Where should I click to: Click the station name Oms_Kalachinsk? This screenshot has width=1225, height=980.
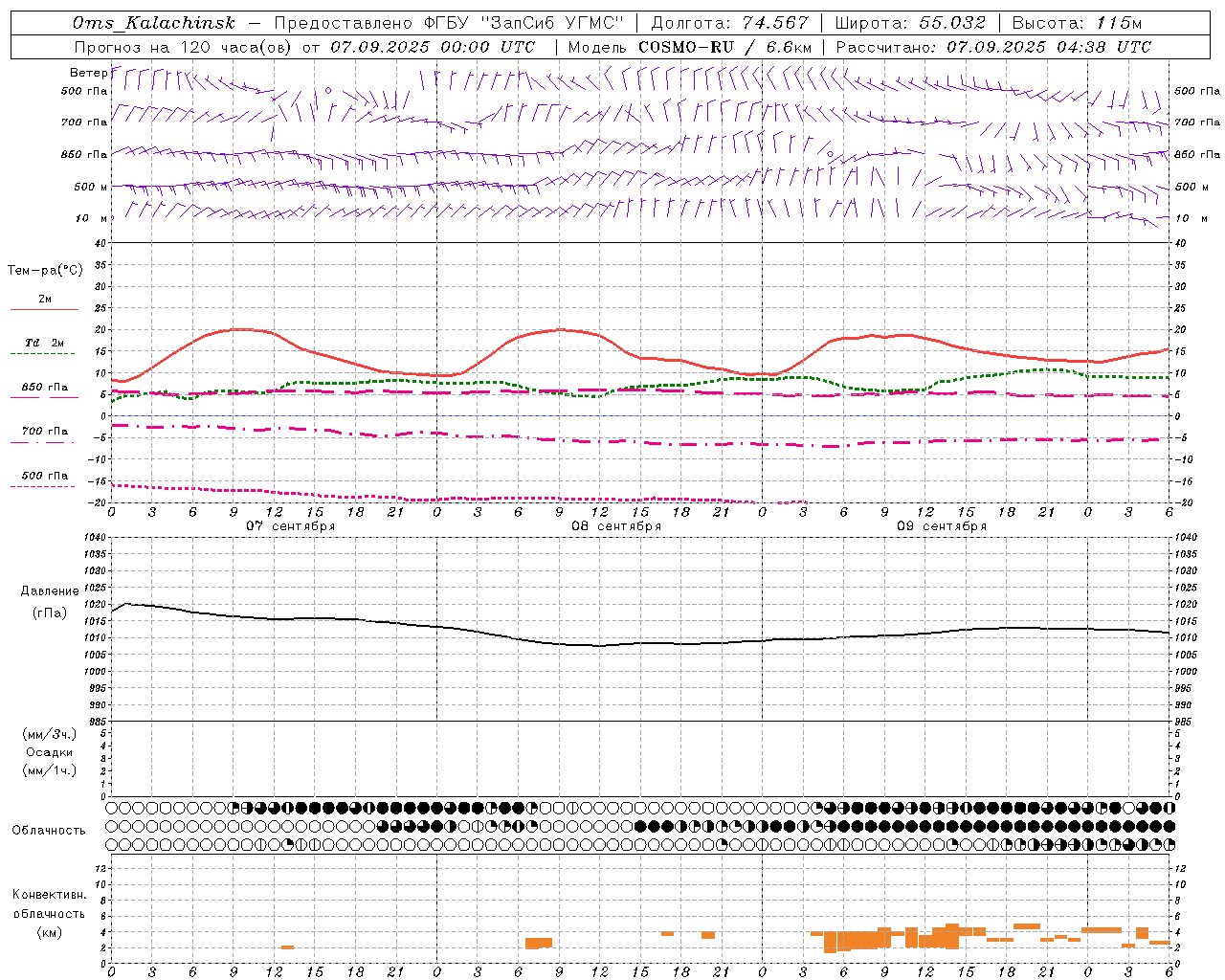pyautogui.click(x=154, y=23)
